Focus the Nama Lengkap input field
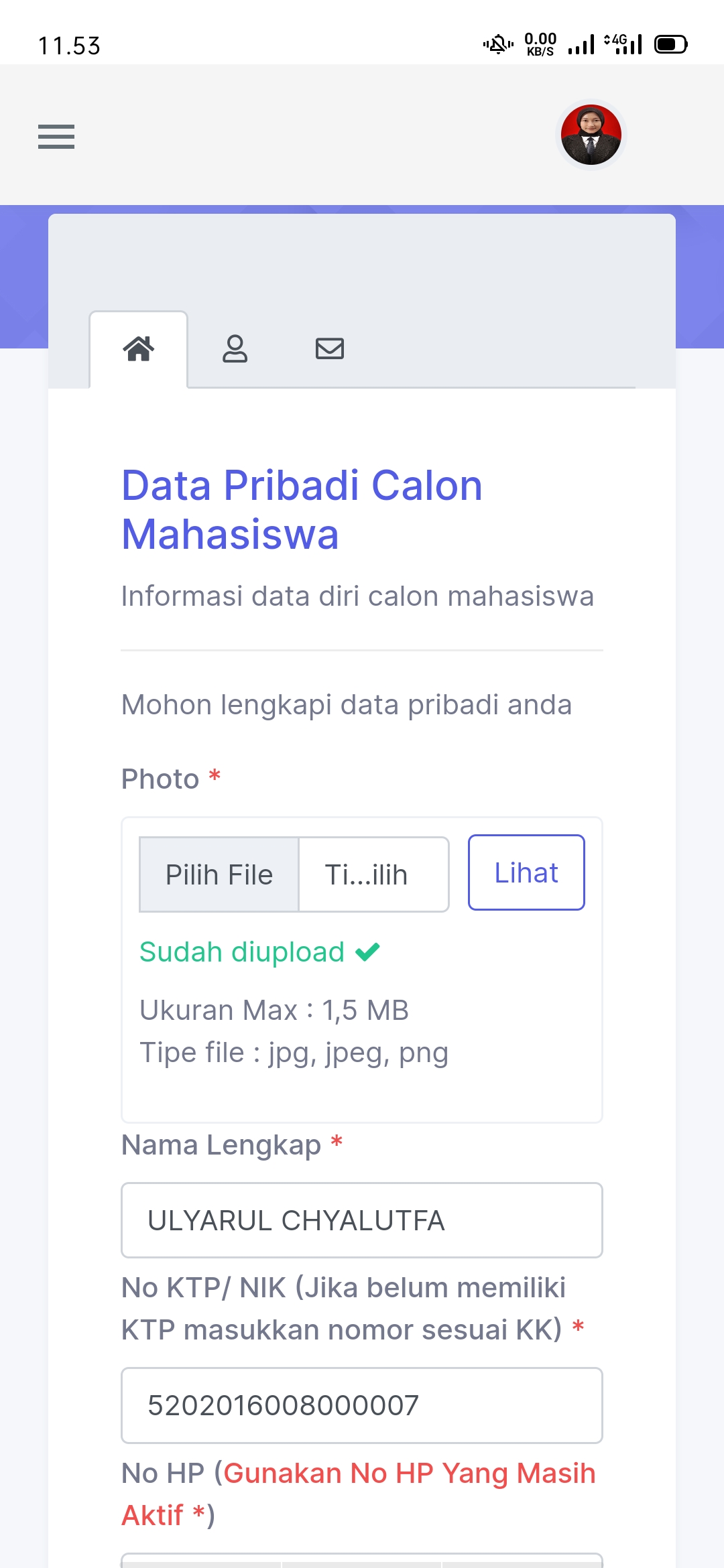This screenshot has height=1568, width=724. pyautogui.click(x=362, y=1220)
